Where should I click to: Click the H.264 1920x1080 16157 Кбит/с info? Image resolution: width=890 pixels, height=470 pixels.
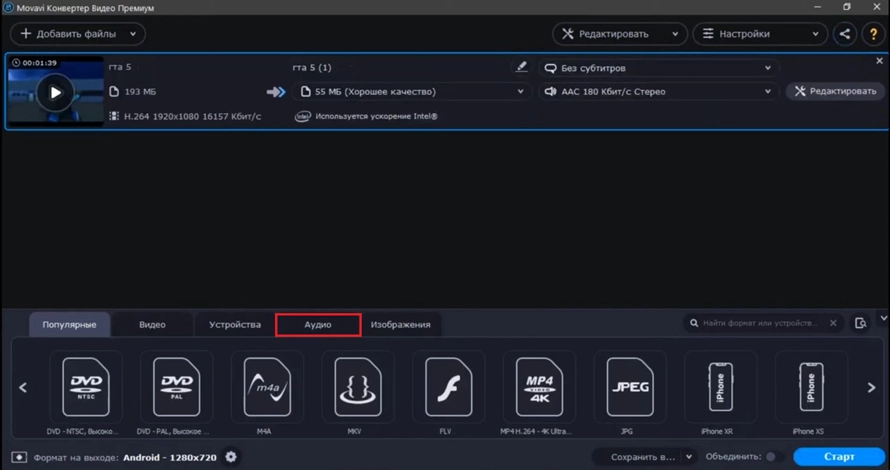pos(193,116)
